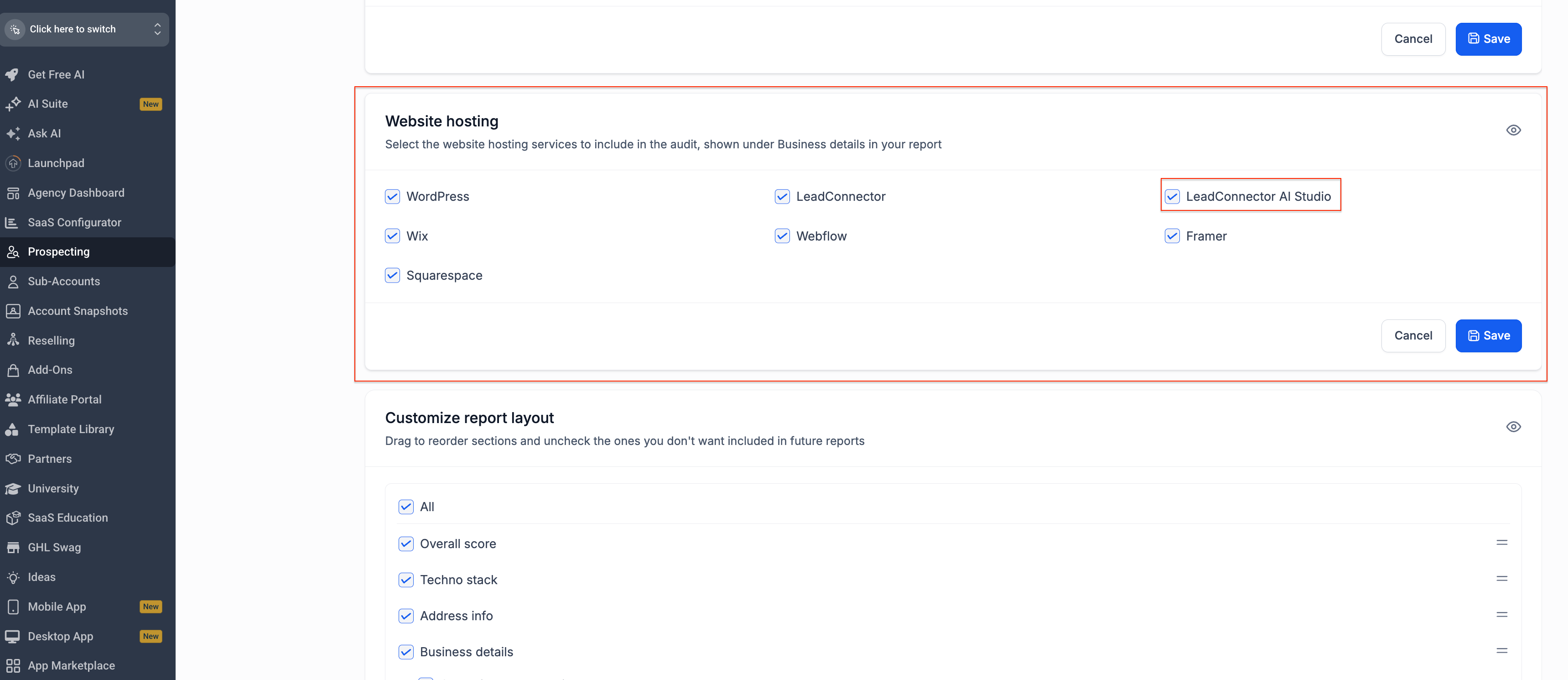Screen dimensions: 1568x680
Task: Click the Agency Dashboard layout icon
Action: tap(12, 193)
